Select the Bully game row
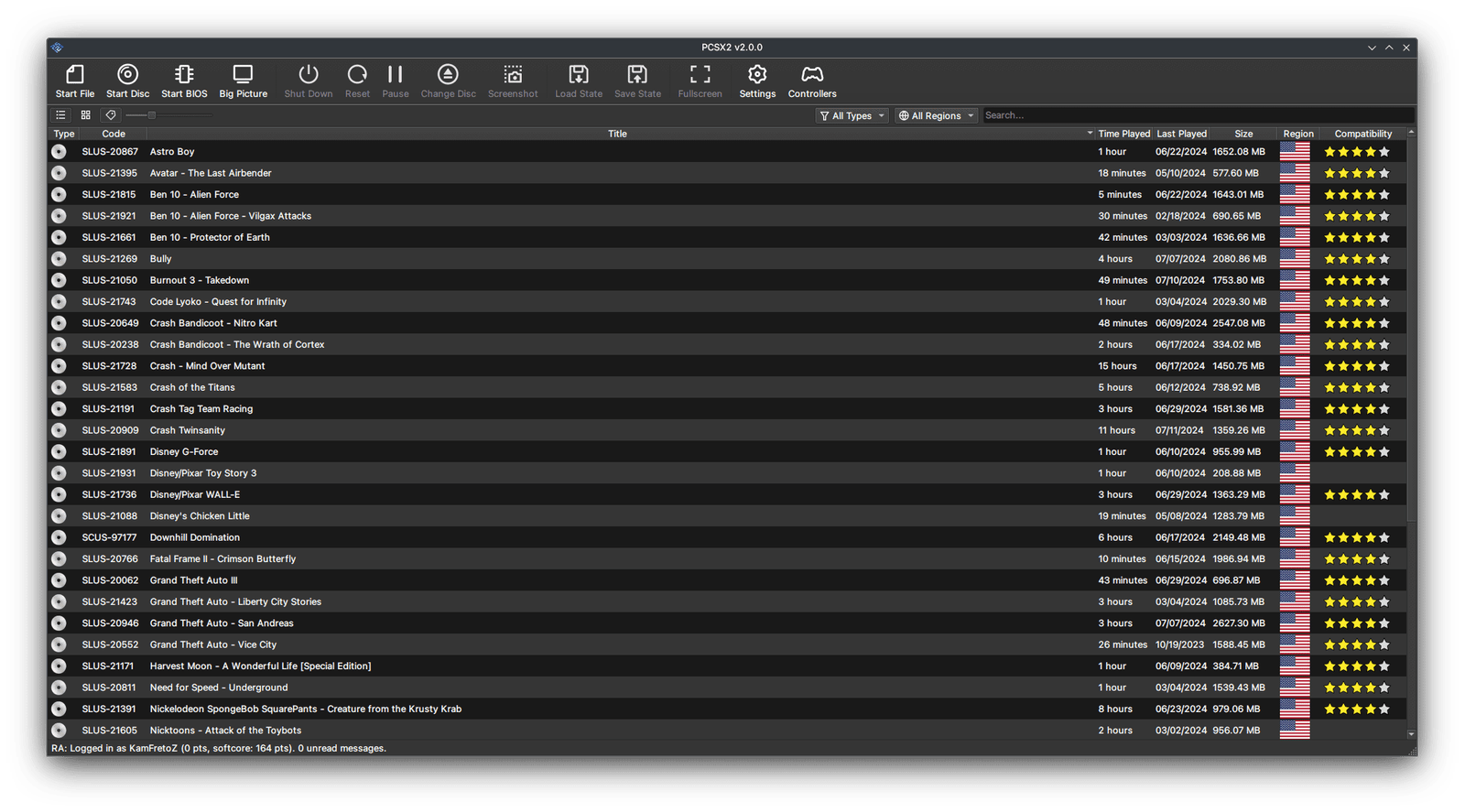 click(x=161, y=259)
